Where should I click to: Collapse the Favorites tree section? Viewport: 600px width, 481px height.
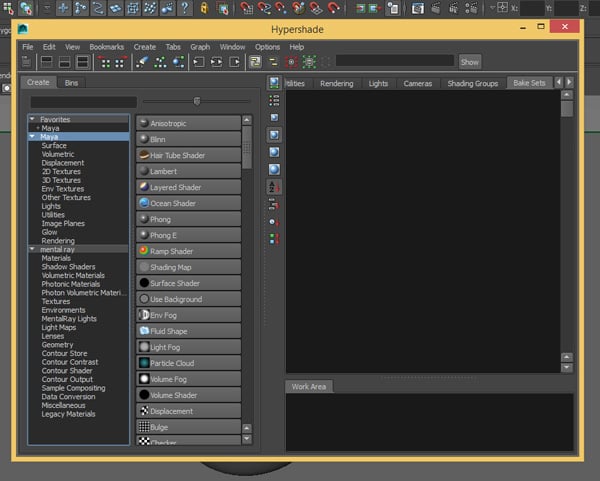pyautogui.click(x=32, y=119)
